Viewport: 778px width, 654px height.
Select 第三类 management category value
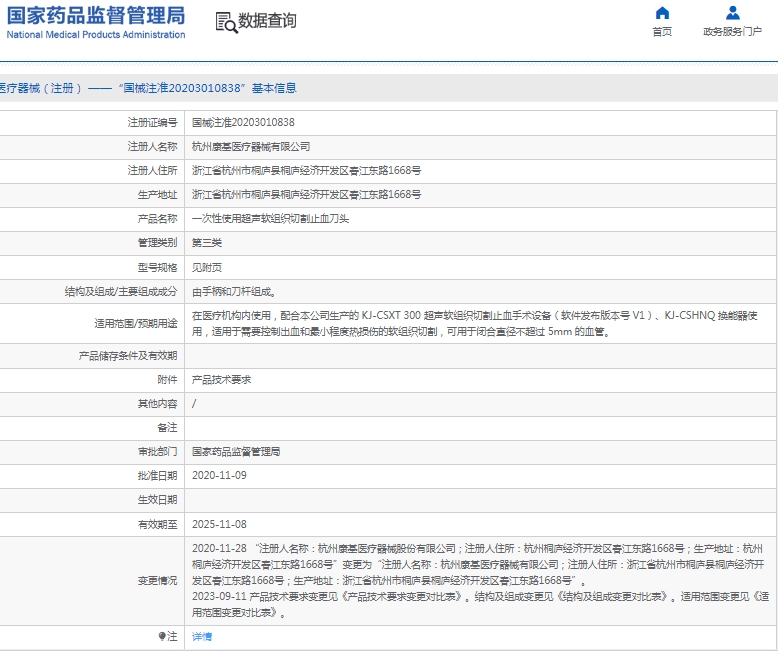pyautogui.click(x=207, y=243)
